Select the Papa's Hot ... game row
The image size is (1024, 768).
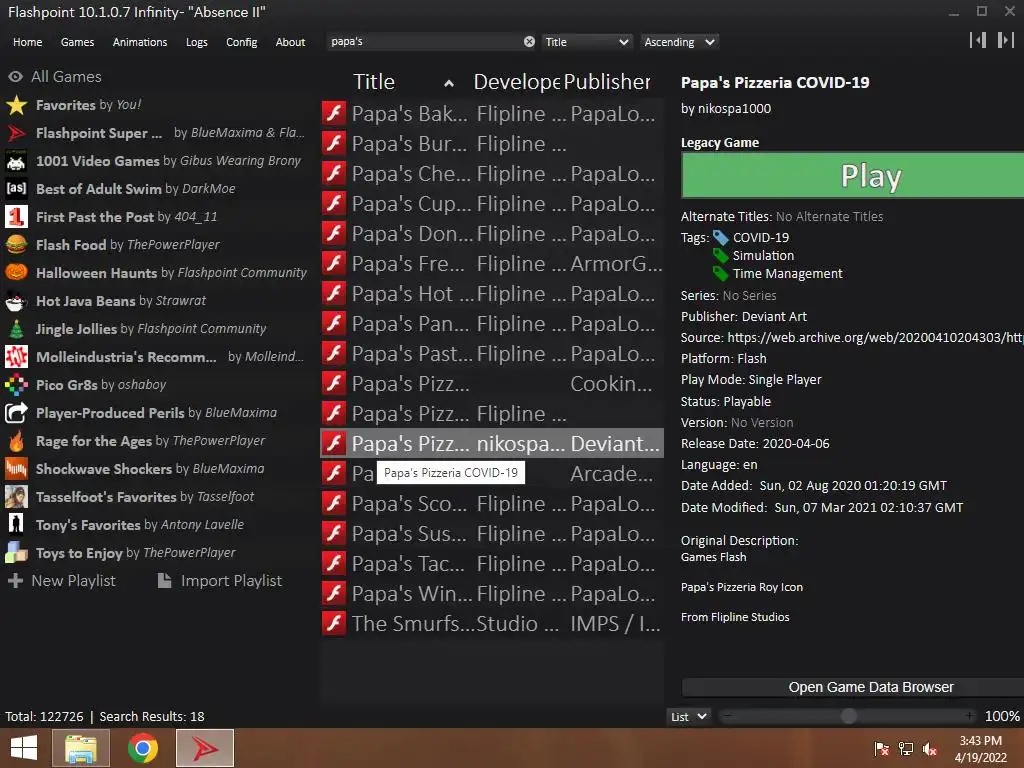492,293
